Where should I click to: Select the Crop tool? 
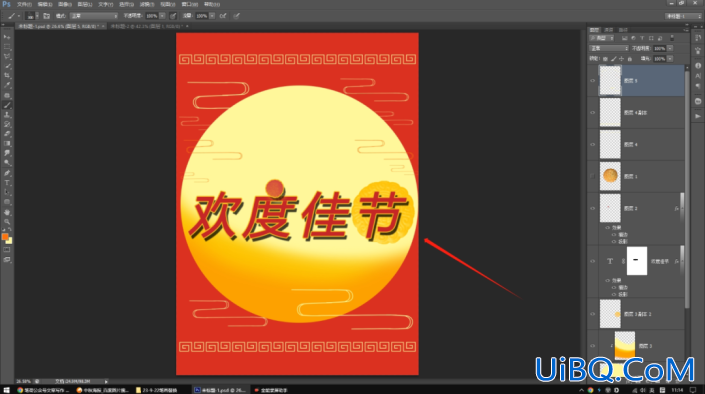point(7,76)
